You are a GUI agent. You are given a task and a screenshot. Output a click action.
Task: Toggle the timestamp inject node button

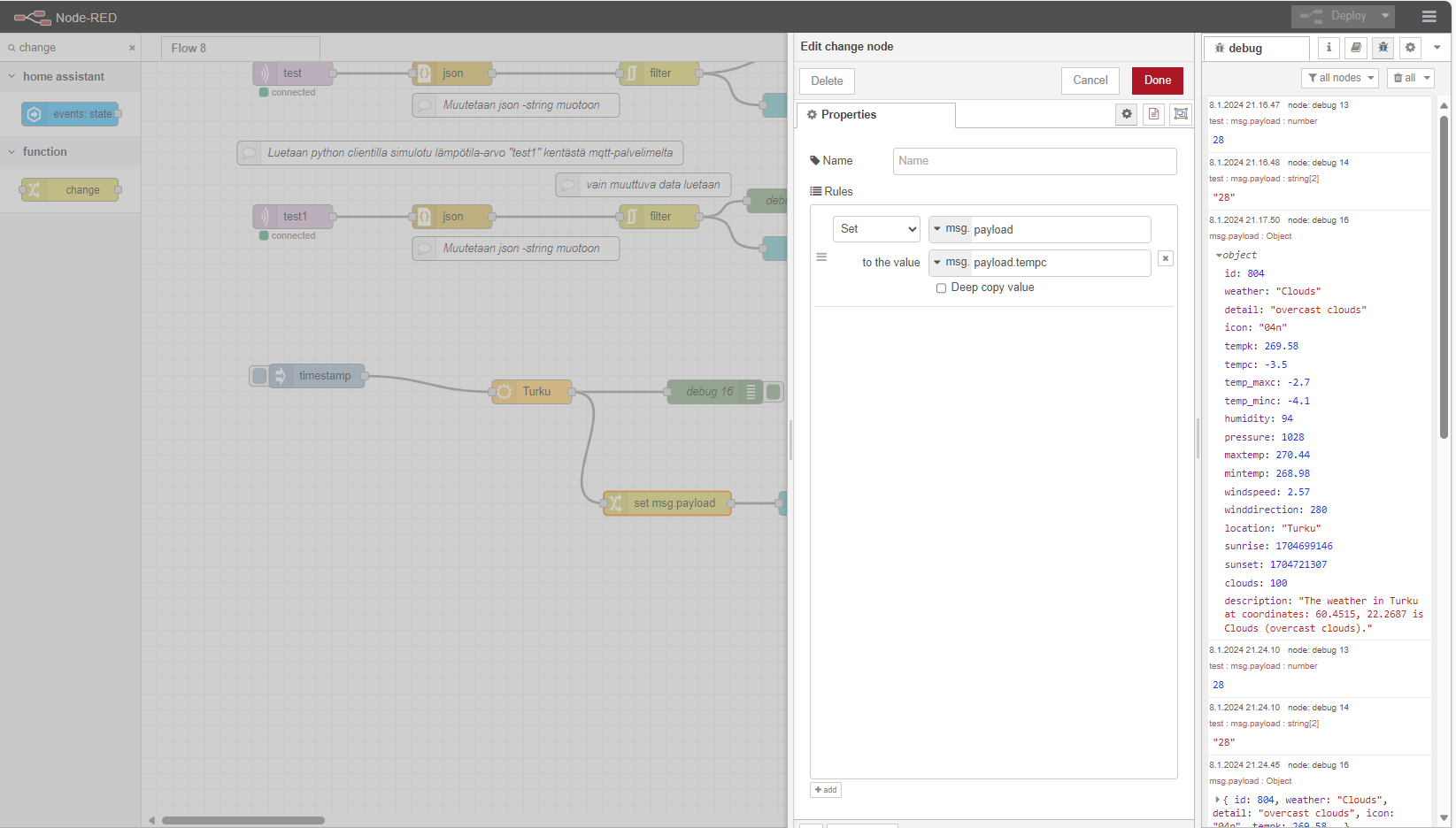click(259, 376)
